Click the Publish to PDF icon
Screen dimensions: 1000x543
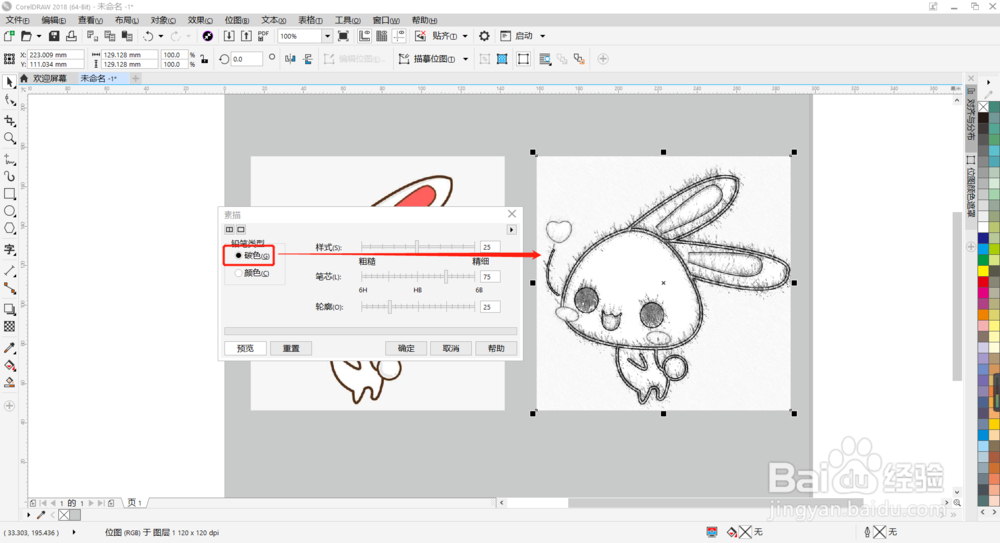point(263,36)
